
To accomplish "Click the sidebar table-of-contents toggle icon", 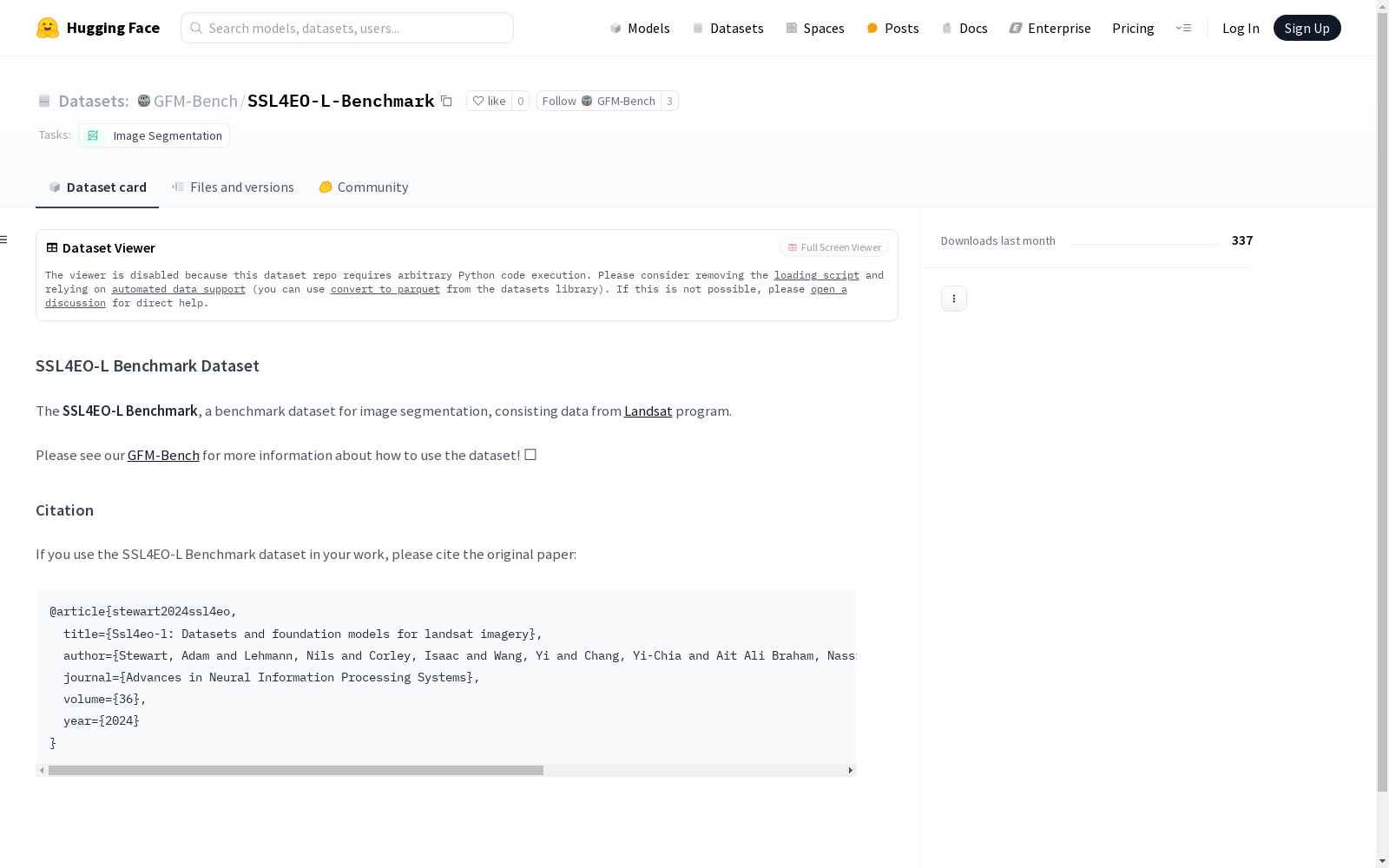I will pyautogui.click(x=4, y=240).
